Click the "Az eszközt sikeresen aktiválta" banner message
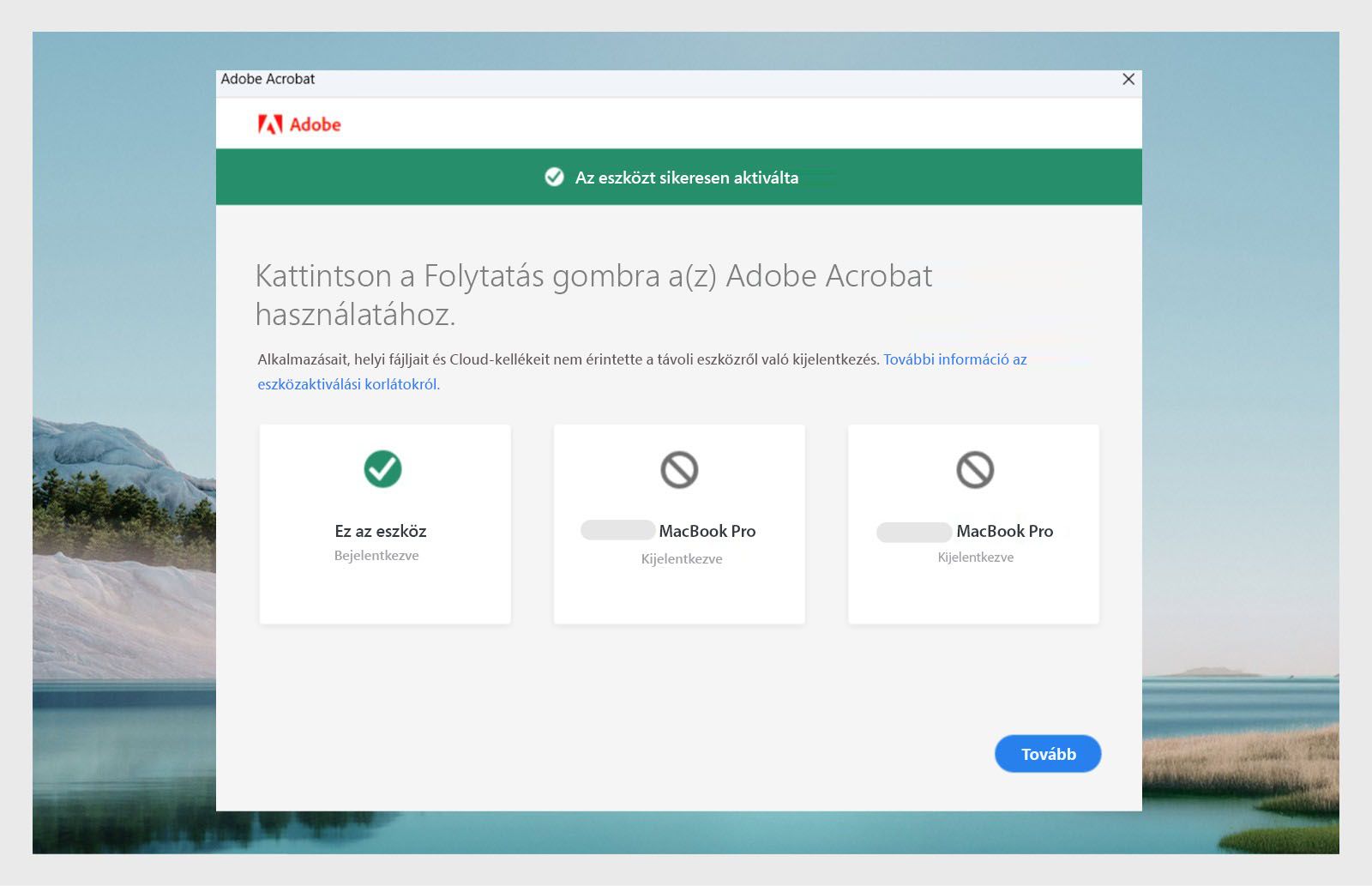1372x886 pixels. click(687, 178)
